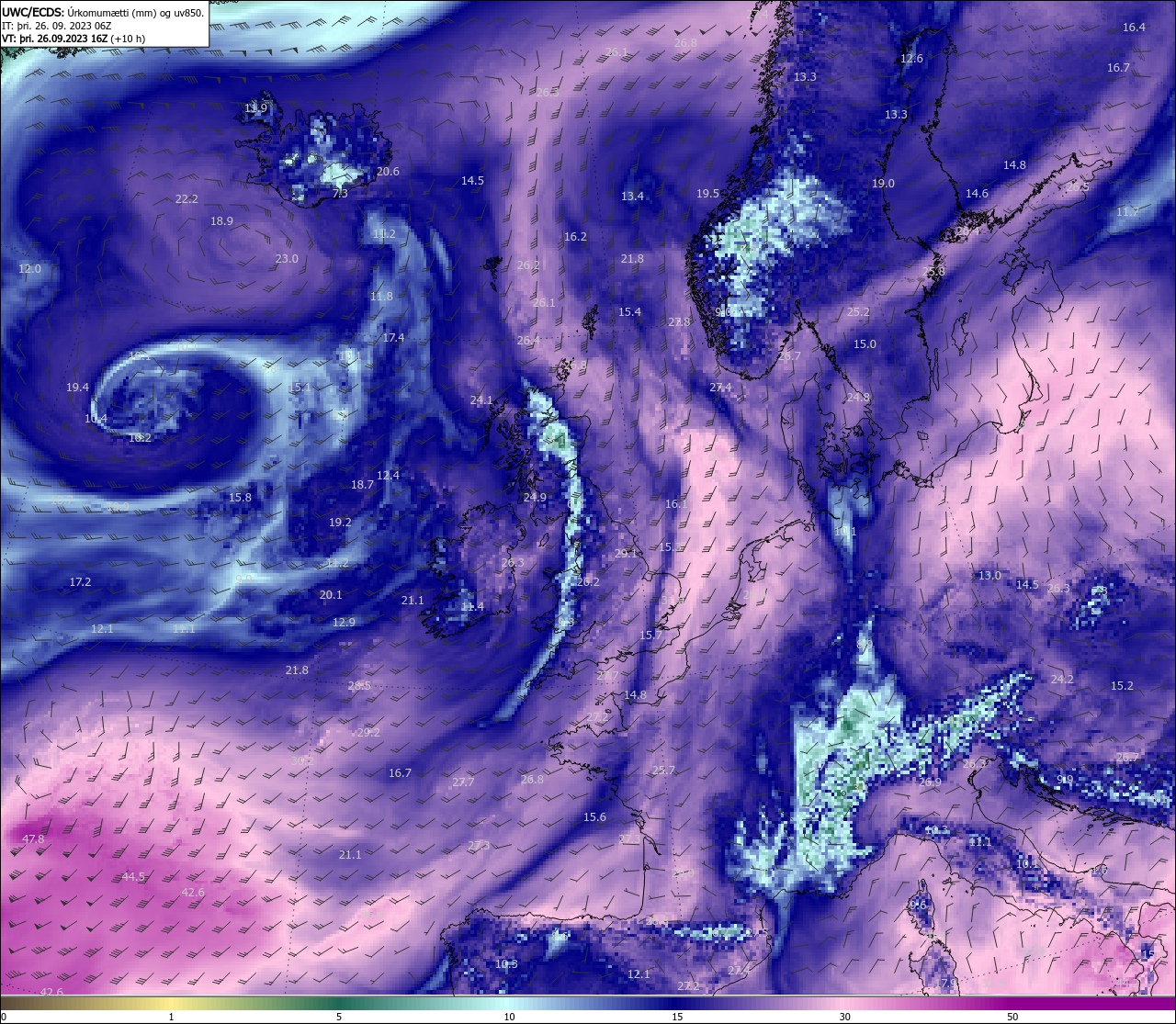Click the map value 7.3 on Iceland
Viewport: 1176px width, 1024px height.
click(x=340, y=194)
